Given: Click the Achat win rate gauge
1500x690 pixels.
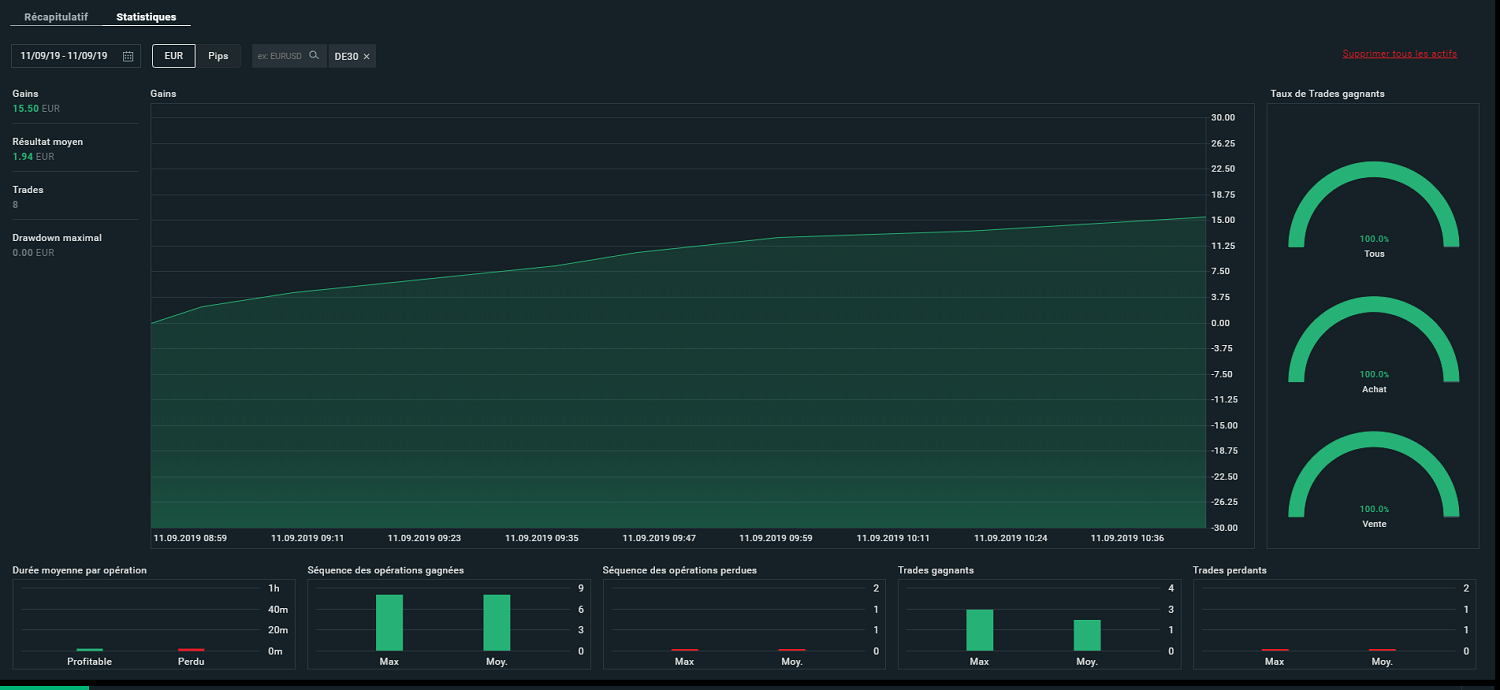Looking at the screenshot, I should pyautogui.click(x=1374, y=341).
